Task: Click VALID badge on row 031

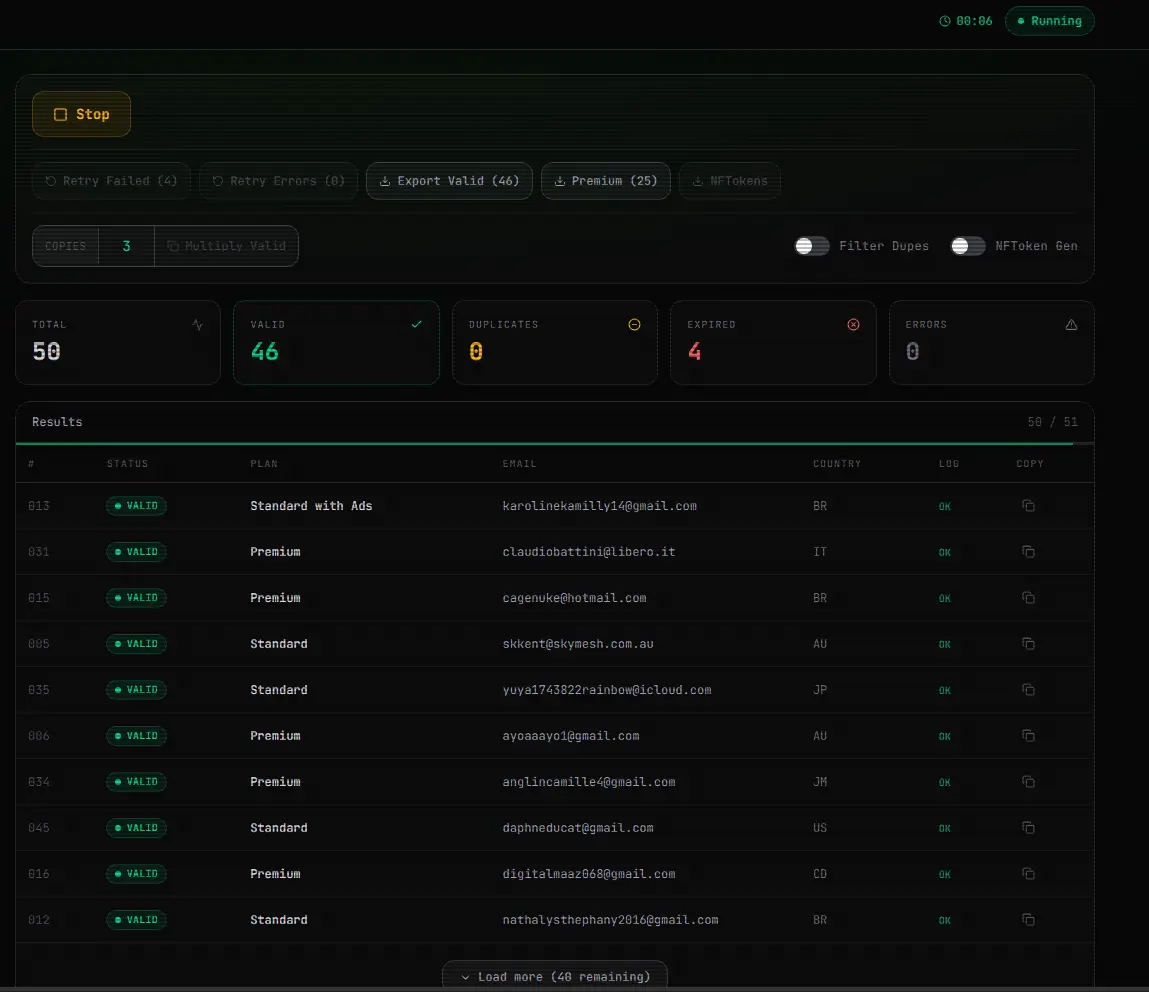Action: click(136, 552)
